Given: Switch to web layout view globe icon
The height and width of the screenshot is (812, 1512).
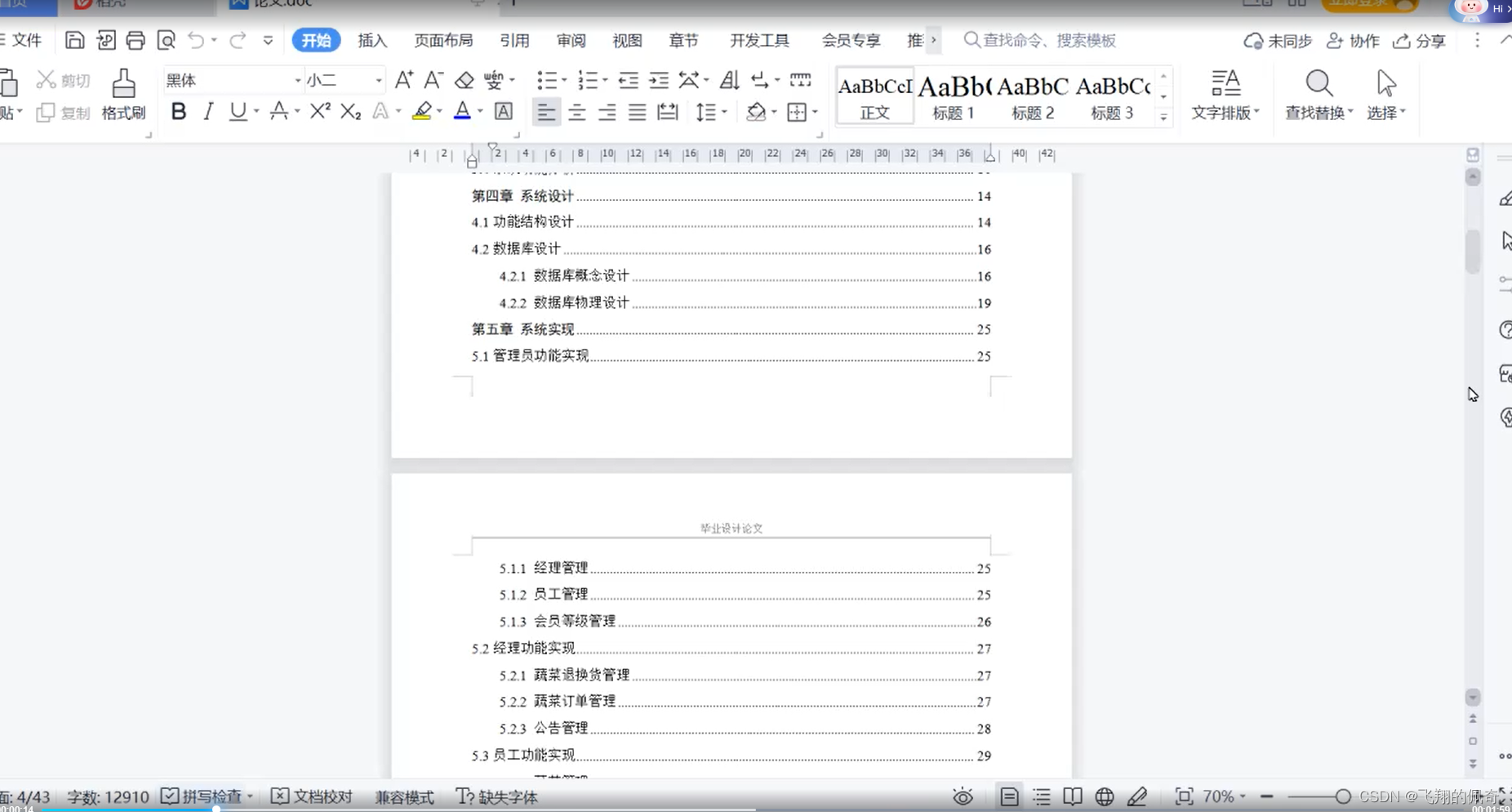Looking at the screenshot, I should coord(1104,796).
